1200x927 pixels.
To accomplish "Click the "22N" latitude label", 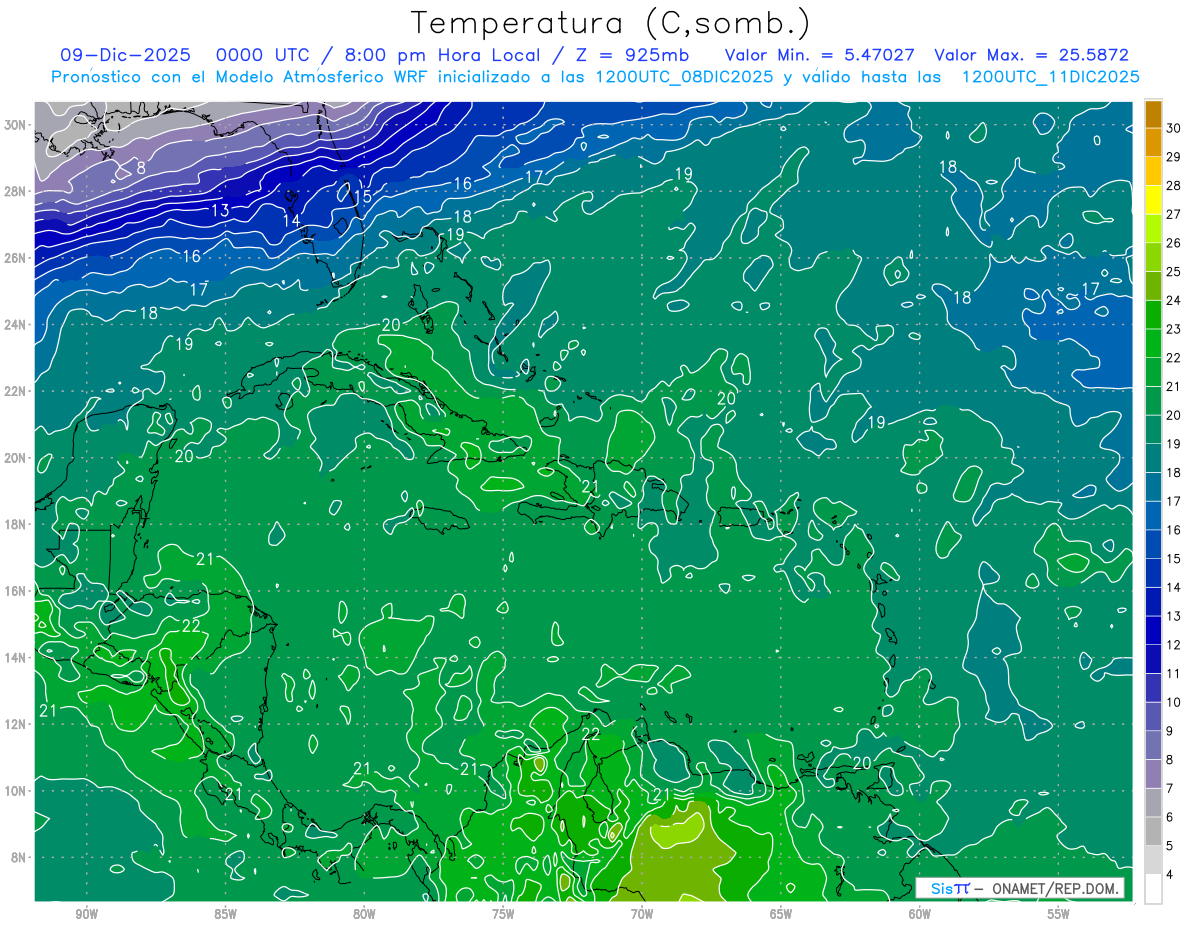I will [17, 391].
